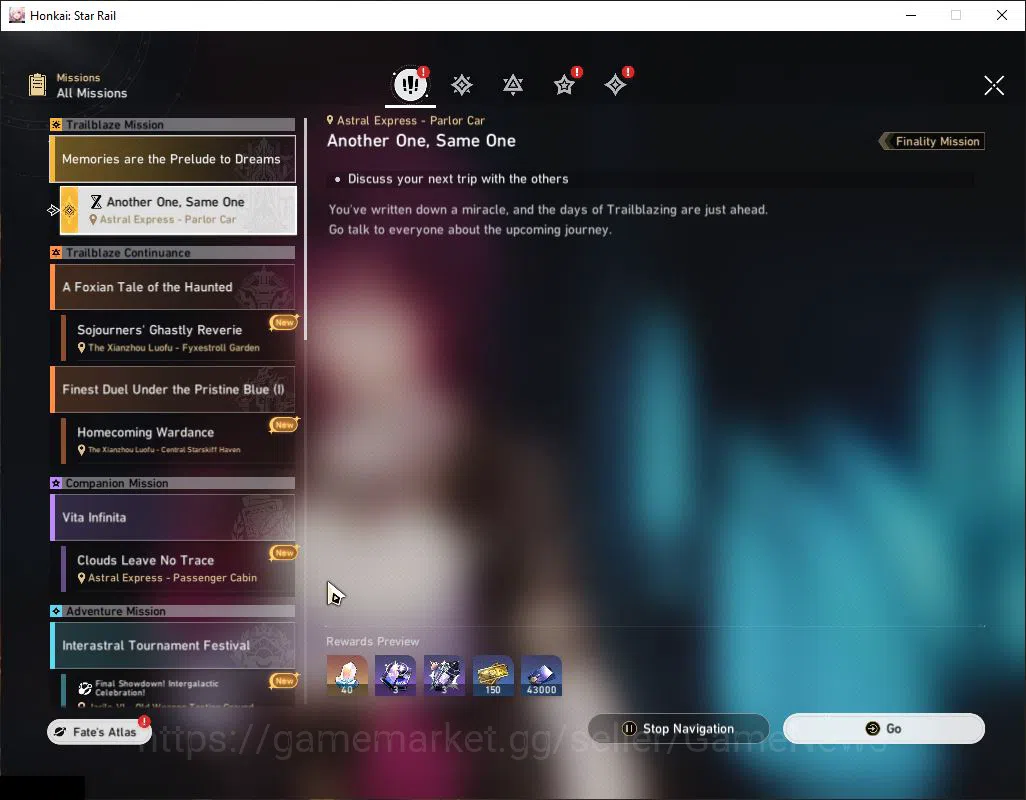The image size is (1026, 800).
Task: Click the location pin on Clouds Leave No Trace
Action: click(x=82, y=578)
